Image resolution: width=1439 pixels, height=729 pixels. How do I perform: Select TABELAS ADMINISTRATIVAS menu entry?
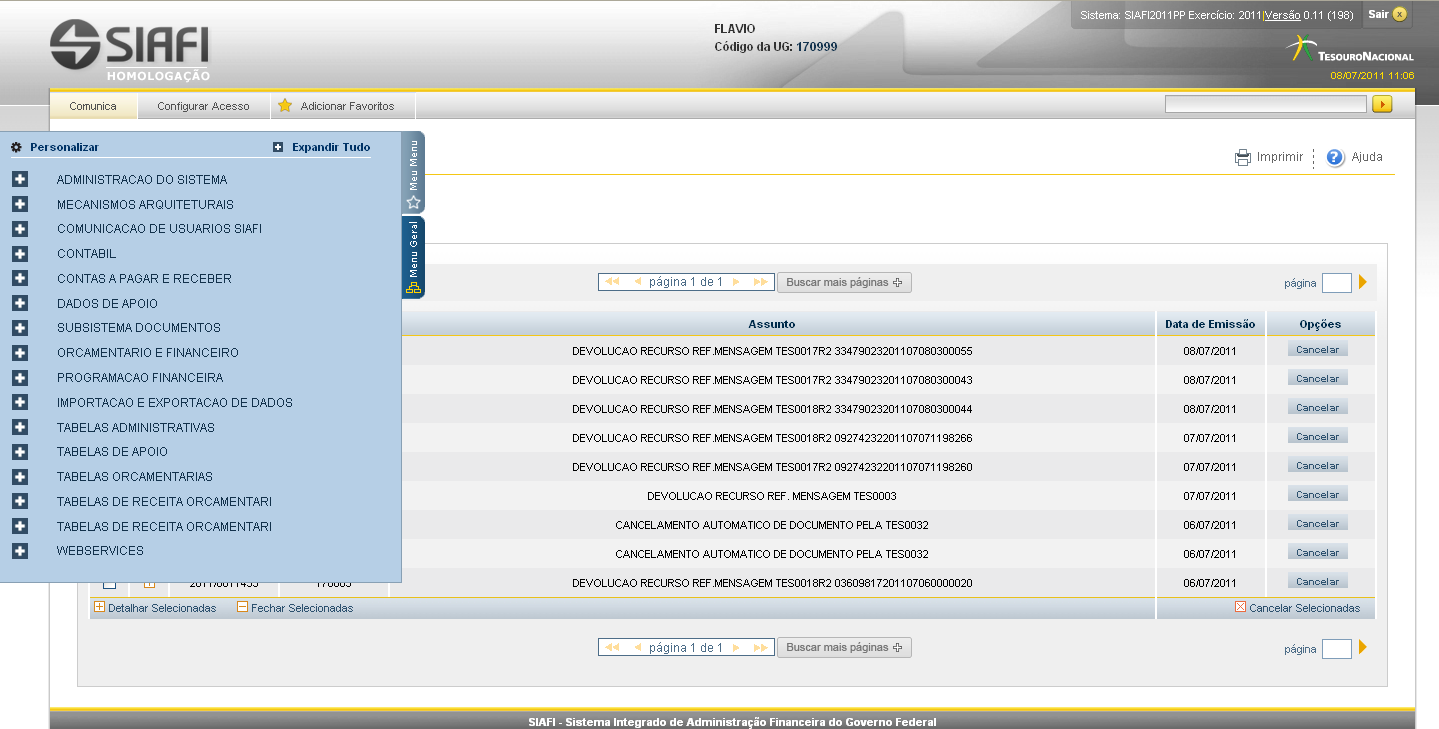[136, 428]
